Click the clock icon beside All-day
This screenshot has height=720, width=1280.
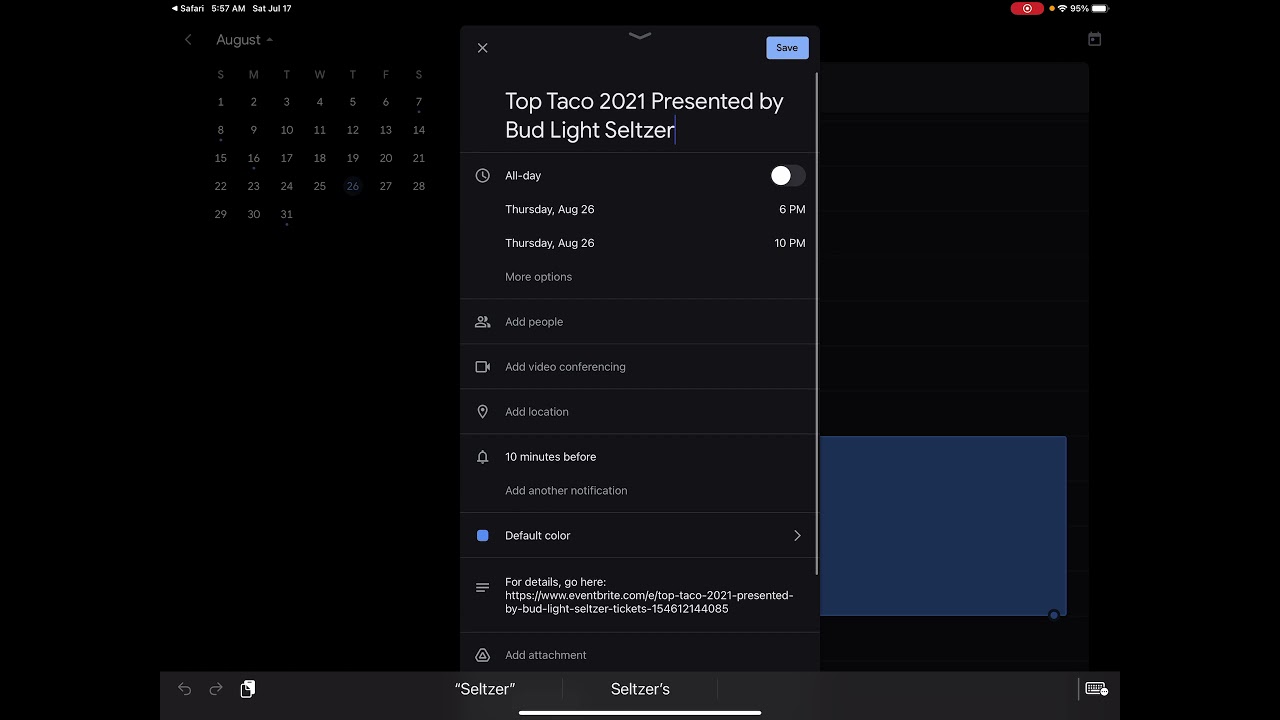point(483,176)
